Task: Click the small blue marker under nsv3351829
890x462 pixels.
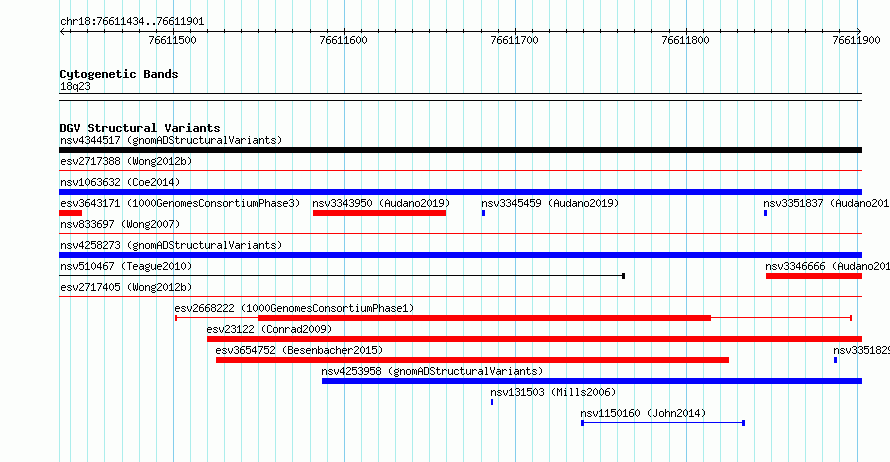Action: click(x=836, y=360)
